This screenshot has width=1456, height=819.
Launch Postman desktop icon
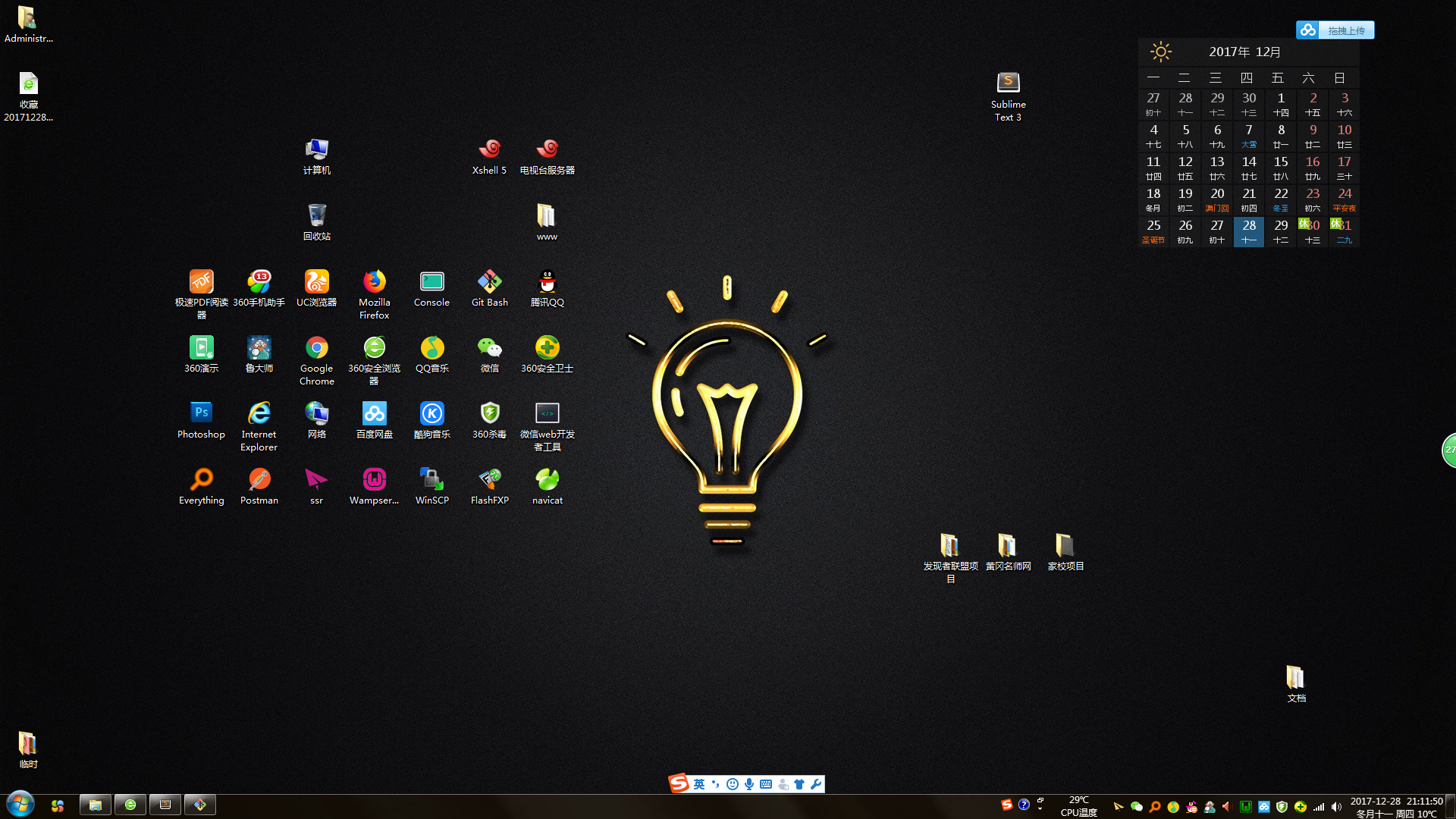(x=259, y=486)
